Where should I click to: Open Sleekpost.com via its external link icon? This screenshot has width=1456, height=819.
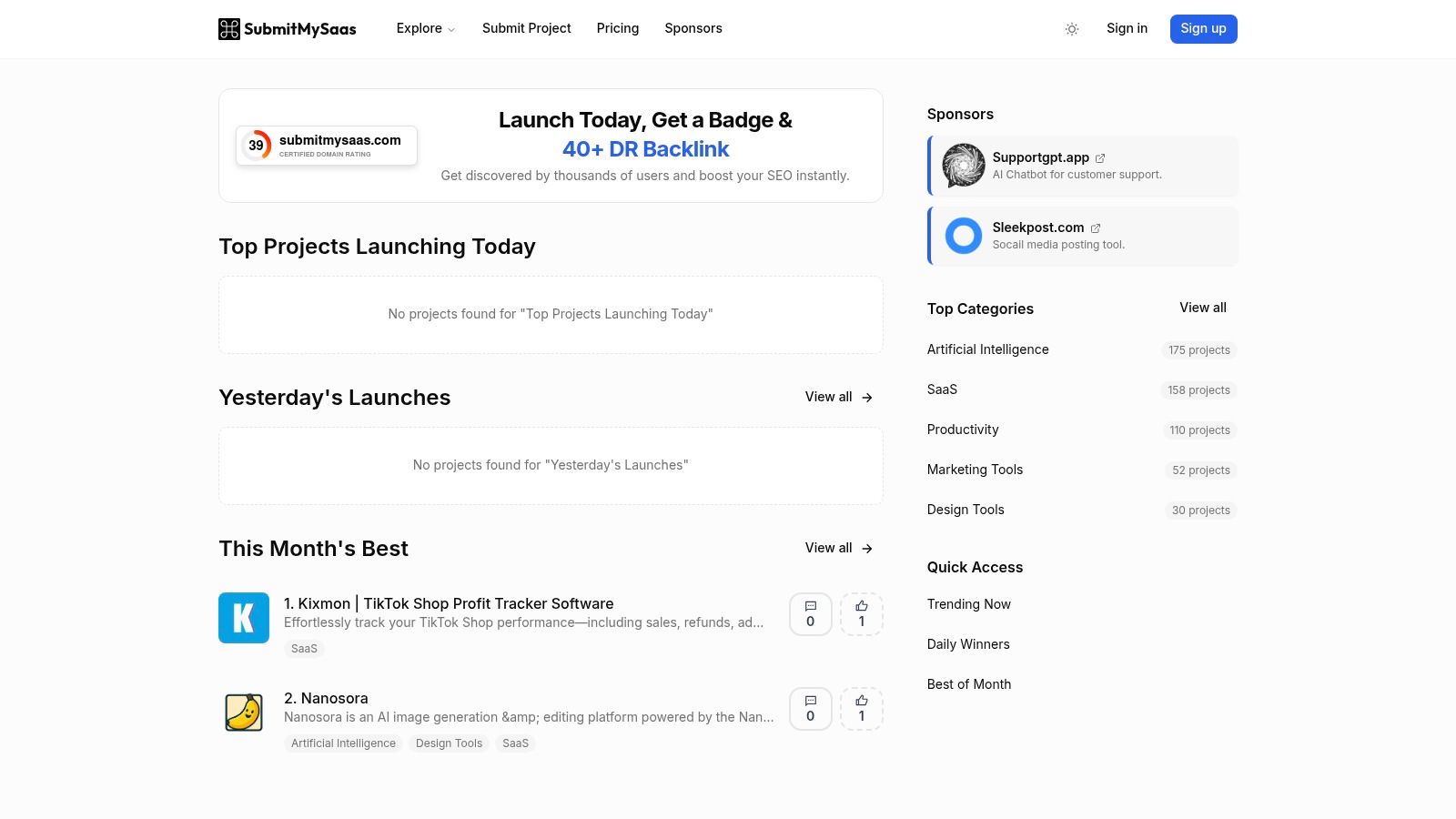(x=1096, y=228)
